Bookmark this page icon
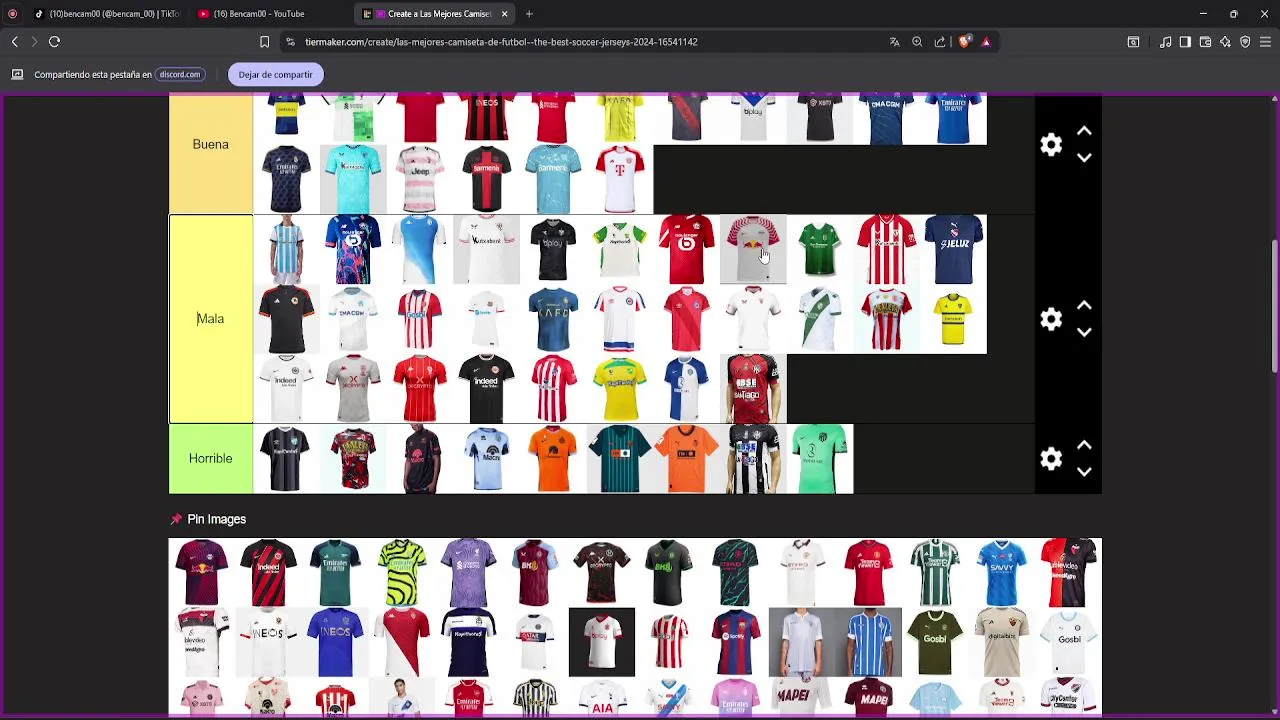The width and height of the screenshot is (1280, 720). point(264,42)
